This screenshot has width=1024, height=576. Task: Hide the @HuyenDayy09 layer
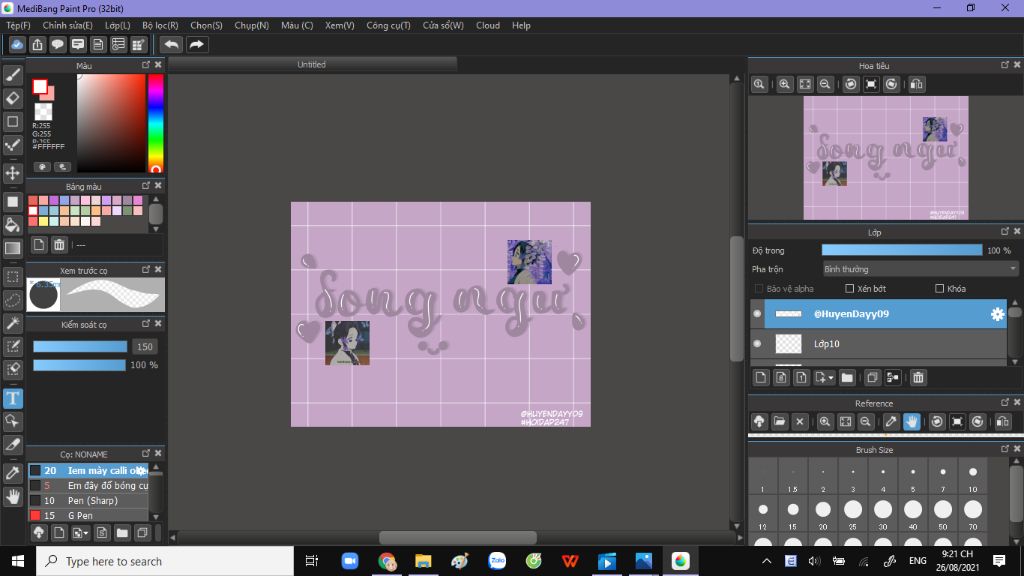tap(757, 314)
